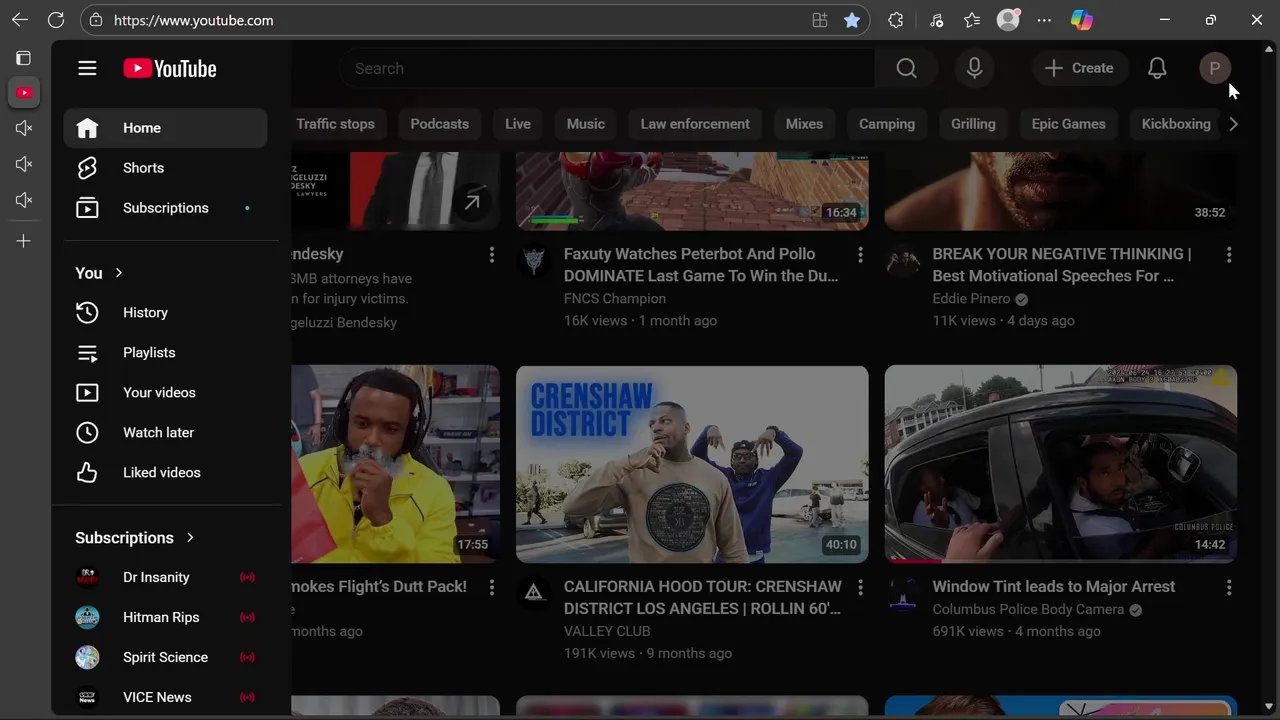Open more options for Bendesky ad
The image size is (1280, 720).
pos(491,256)
